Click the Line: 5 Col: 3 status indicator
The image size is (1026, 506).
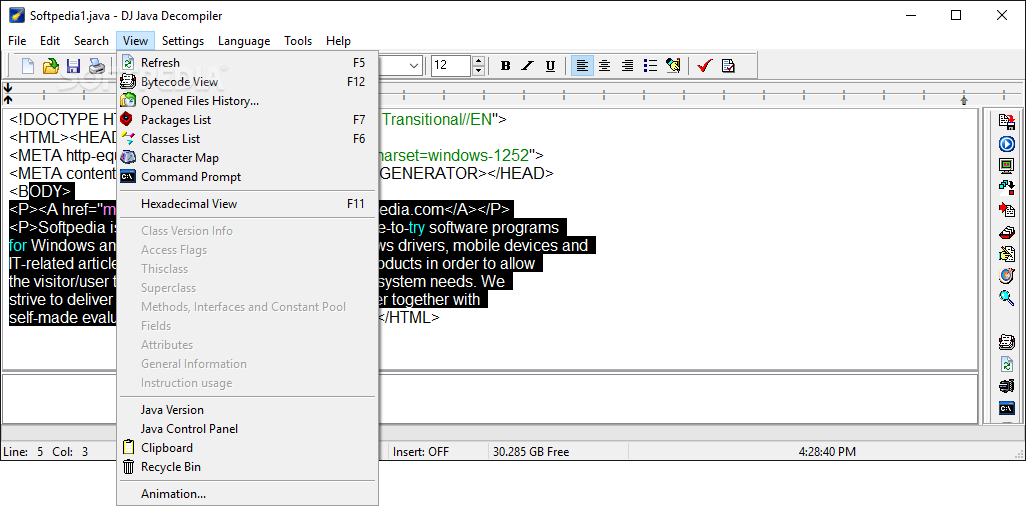click(46, 452)
